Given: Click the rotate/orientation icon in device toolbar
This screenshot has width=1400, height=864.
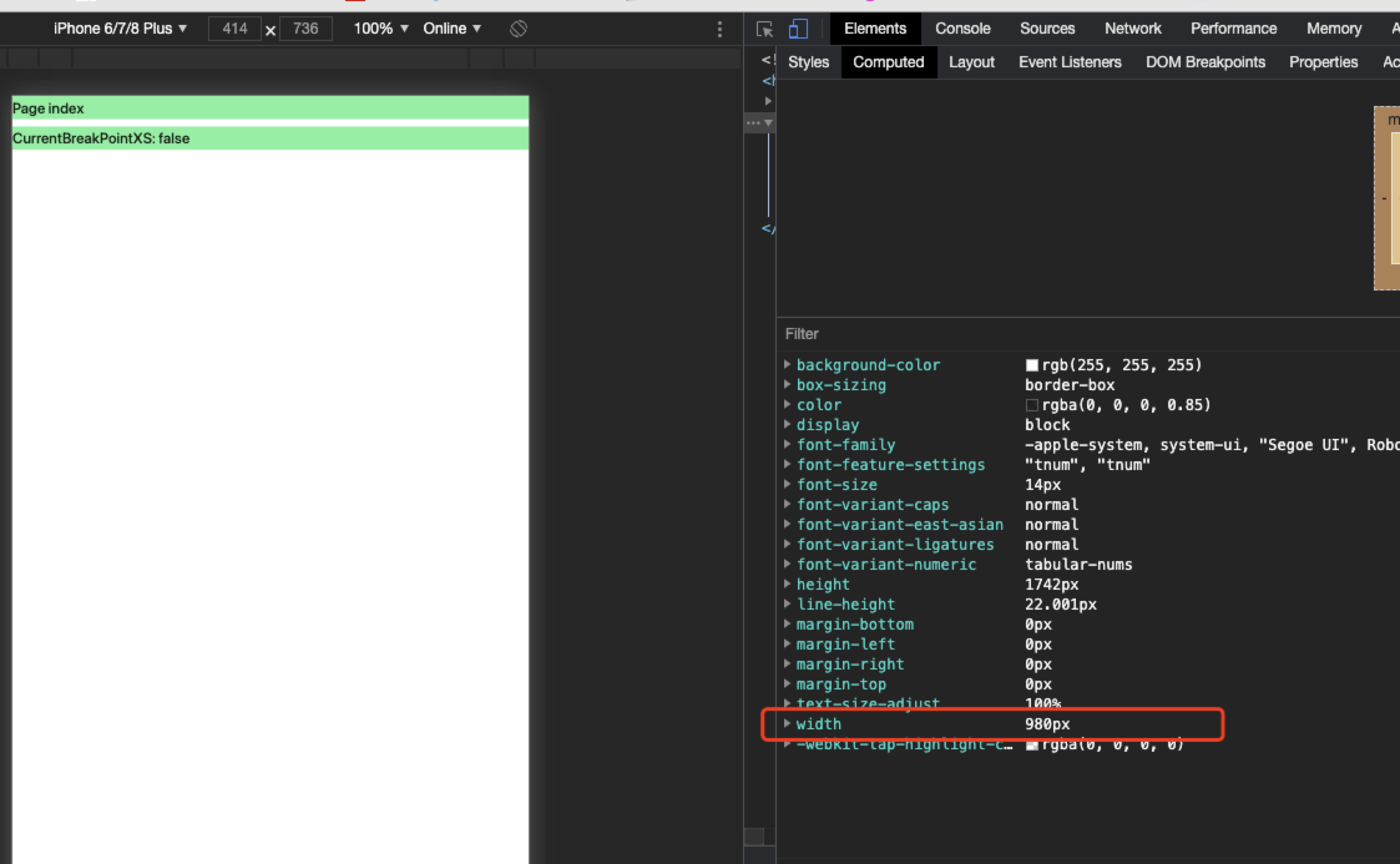Looking at the screenshot, I should (x=517, y=28).
